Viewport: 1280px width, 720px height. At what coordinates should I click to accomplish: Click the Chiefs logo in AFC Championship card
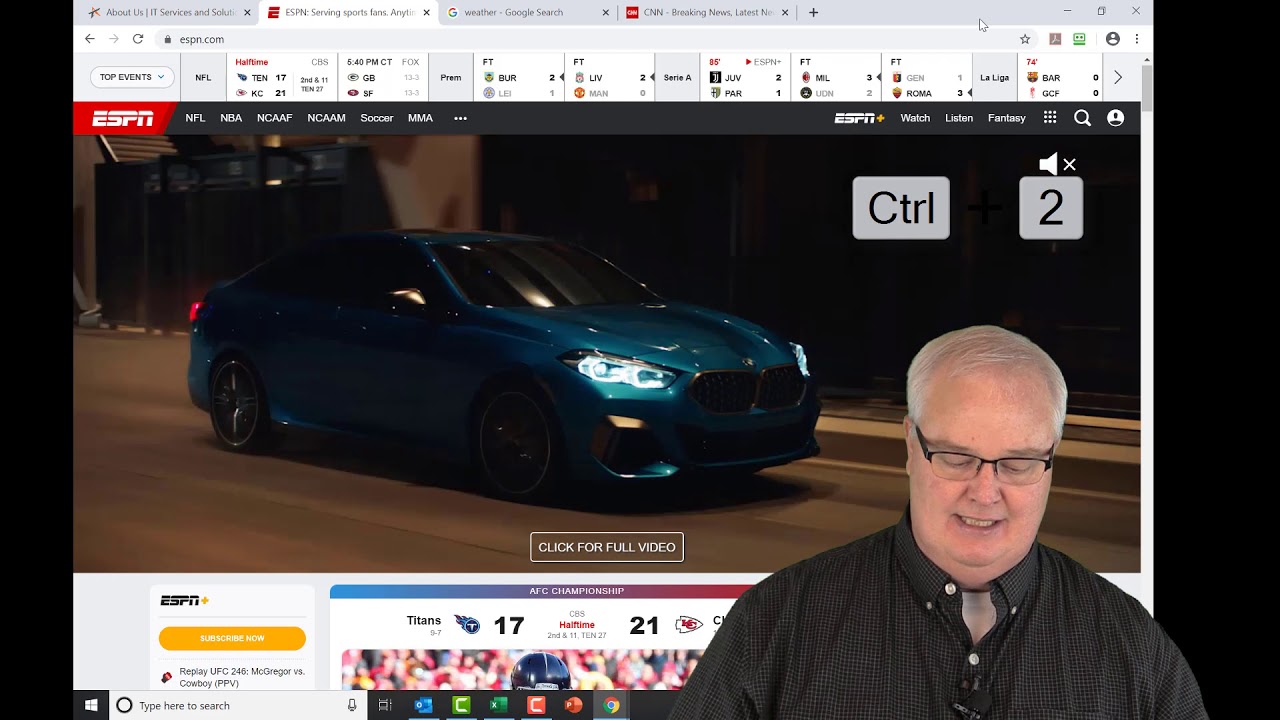click(x=688, y=625)
